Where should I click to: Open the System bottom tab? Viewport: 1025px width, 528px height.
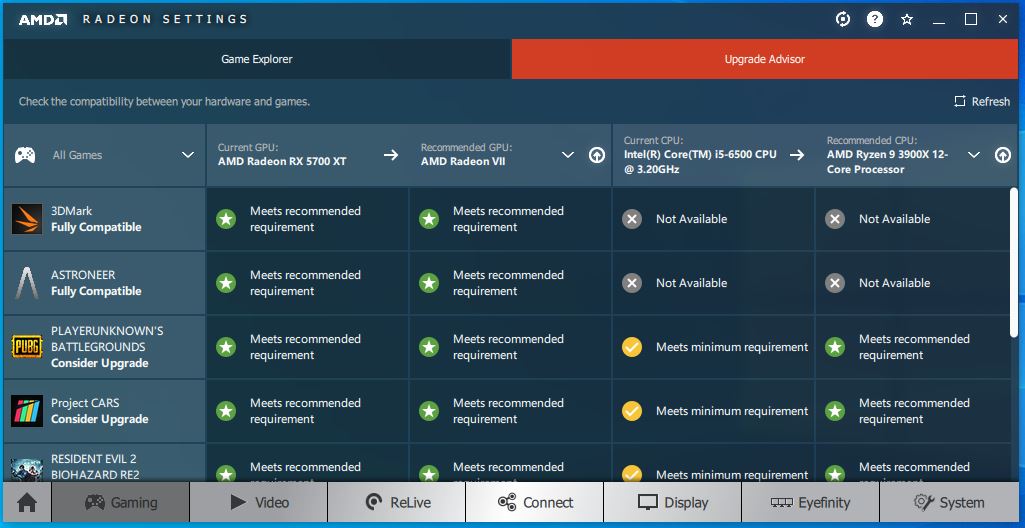pos(949,503)
